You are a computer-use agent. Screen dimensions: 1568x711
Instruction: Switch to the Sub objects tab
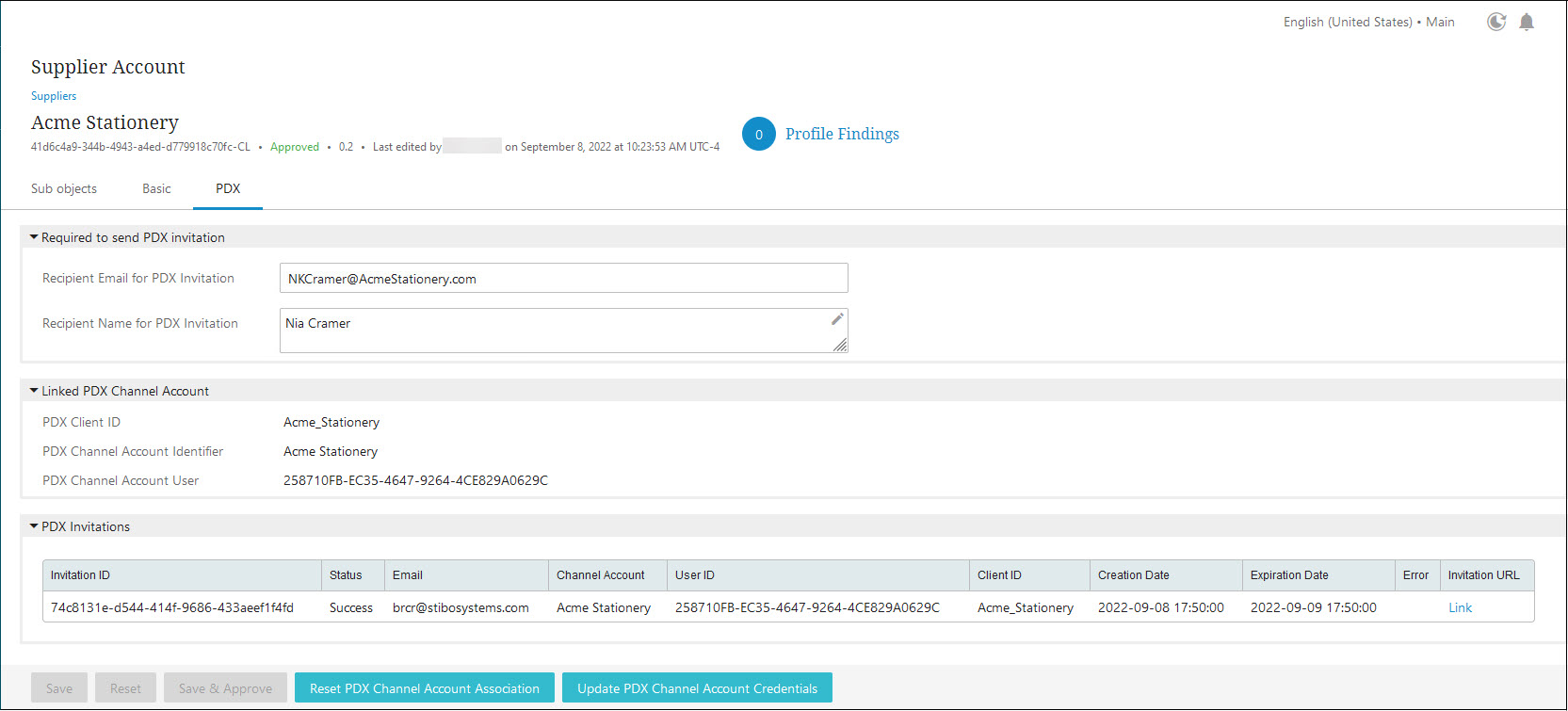tap(64, 188)
